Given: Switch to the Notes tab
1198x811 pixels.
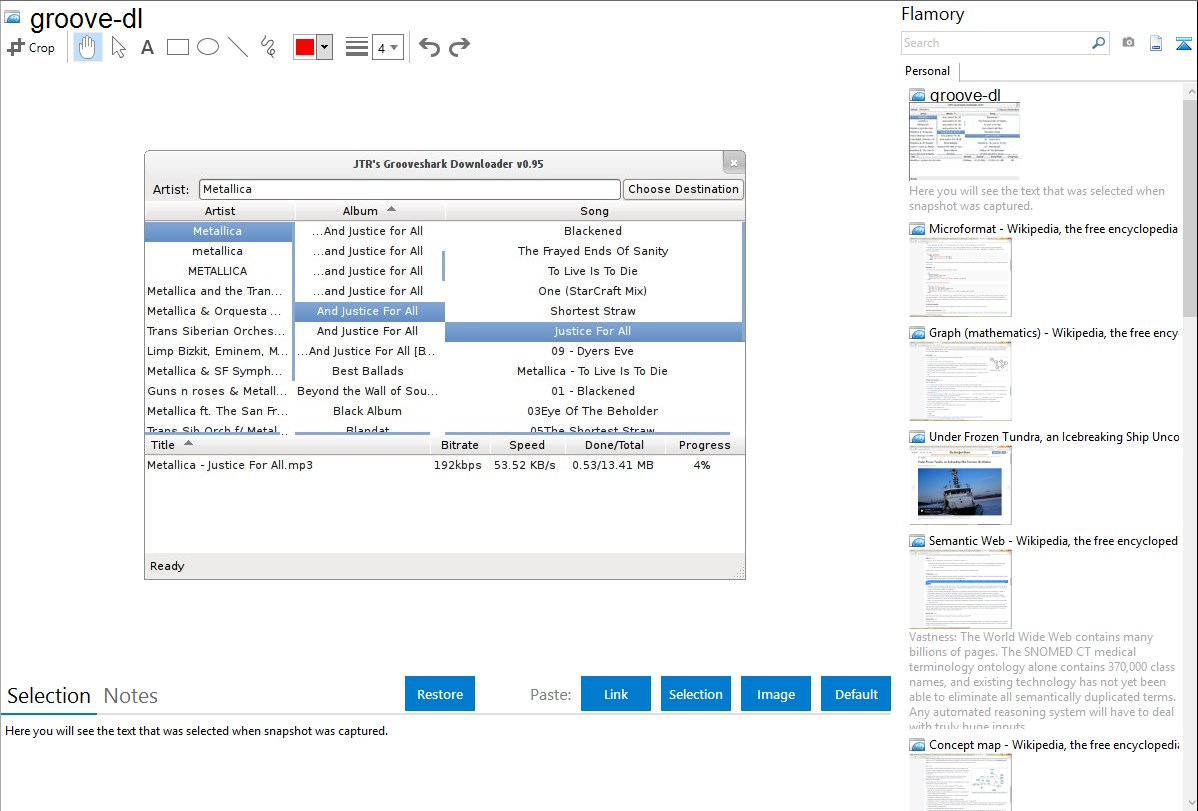Looking at the screenshot, I should [131, 696].
